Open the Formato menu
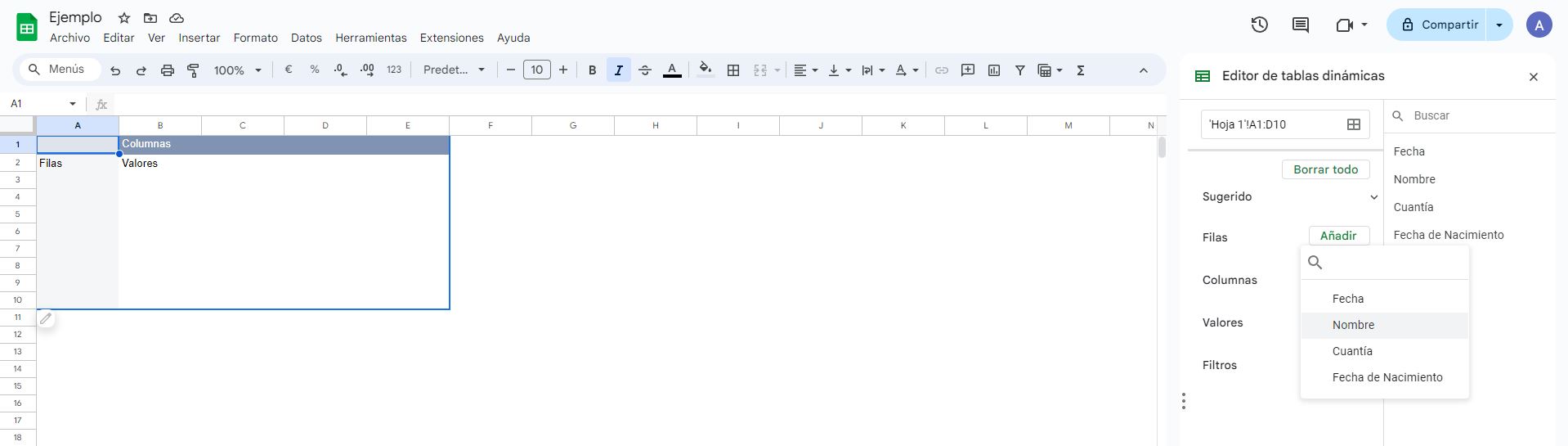Image resolution: width=1568 pixels, height=446 pixels. click(x=256, y=38)
